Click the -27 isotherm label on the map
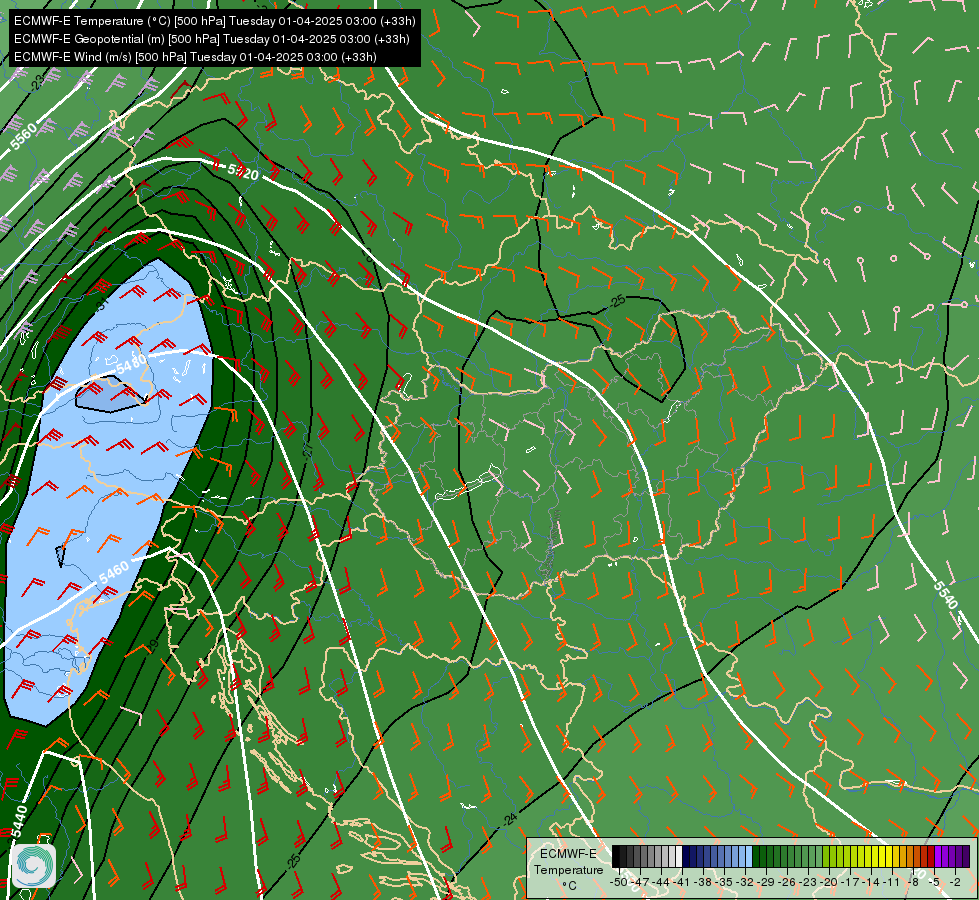The image size is (979, 900). click(x=308, y=451)
